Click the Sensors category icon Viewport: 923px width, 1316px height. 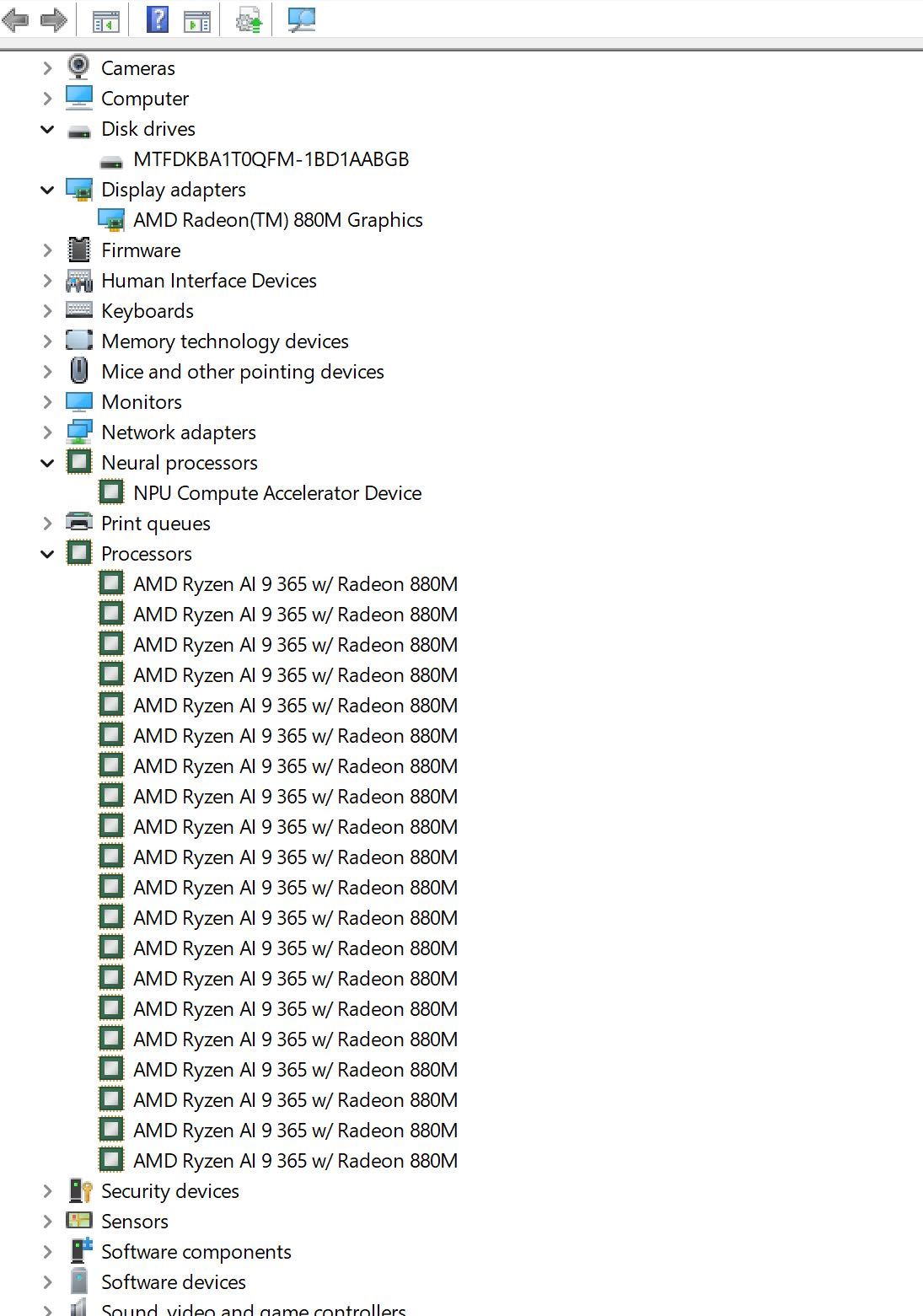point(79,1221)
